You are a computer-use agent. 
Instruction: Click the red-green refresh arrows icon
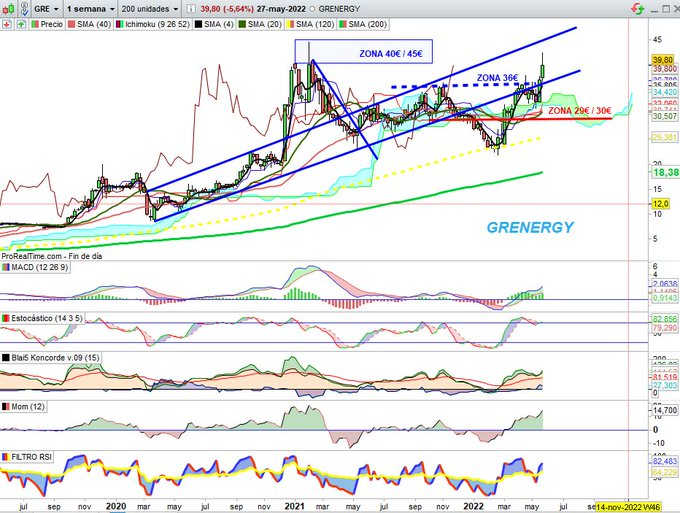(638, 9)
